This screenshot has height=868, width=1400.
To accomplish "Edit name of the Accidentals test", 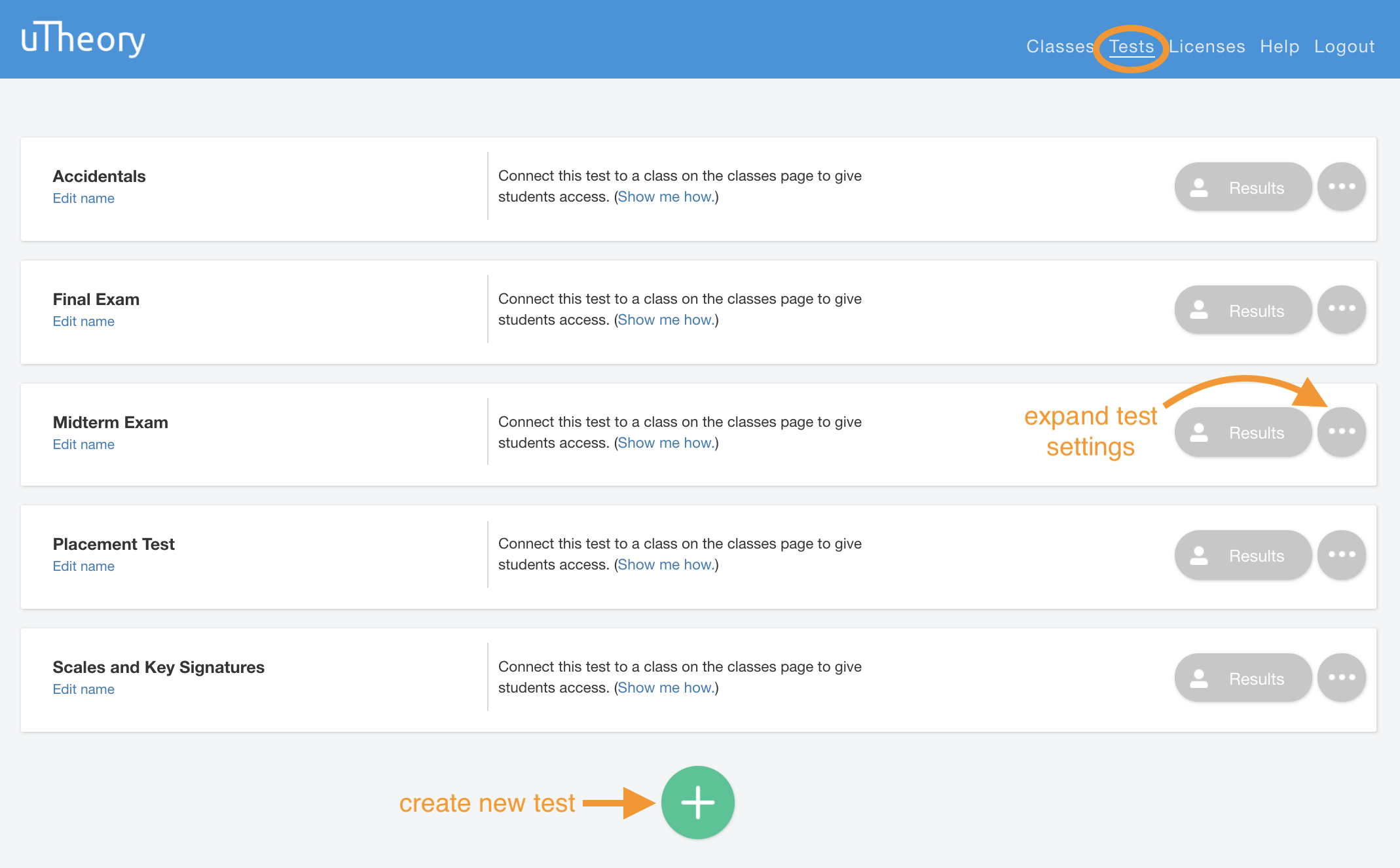I will [x=84, y=198].
